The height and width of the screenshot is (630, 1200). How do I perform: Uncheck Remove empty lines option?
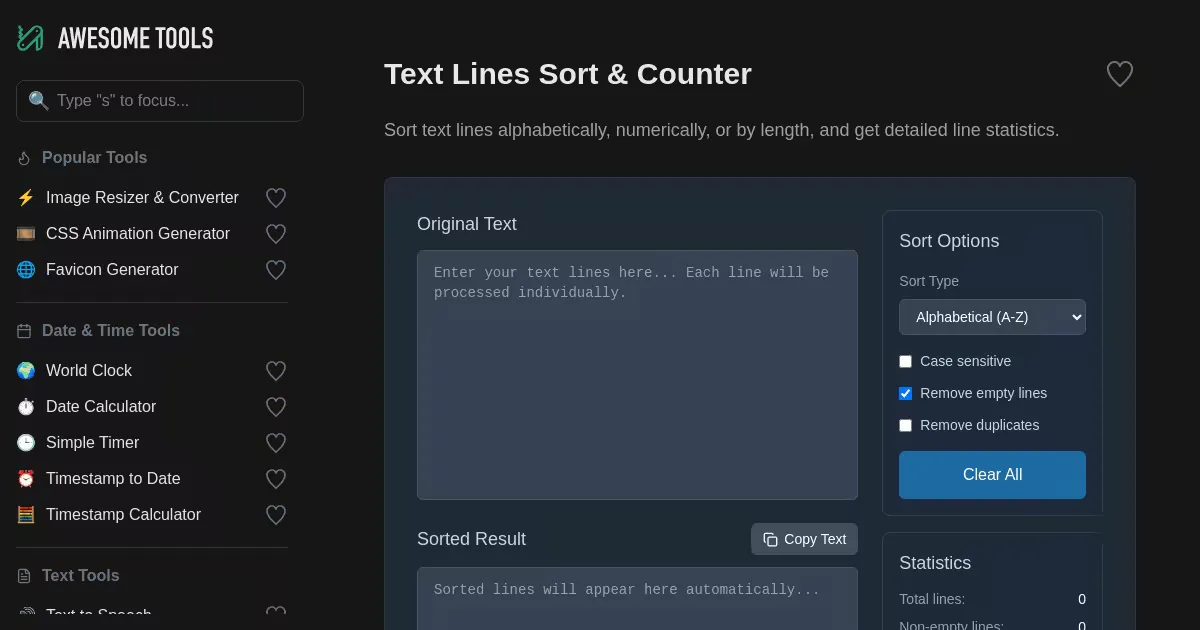coord(906,393)
